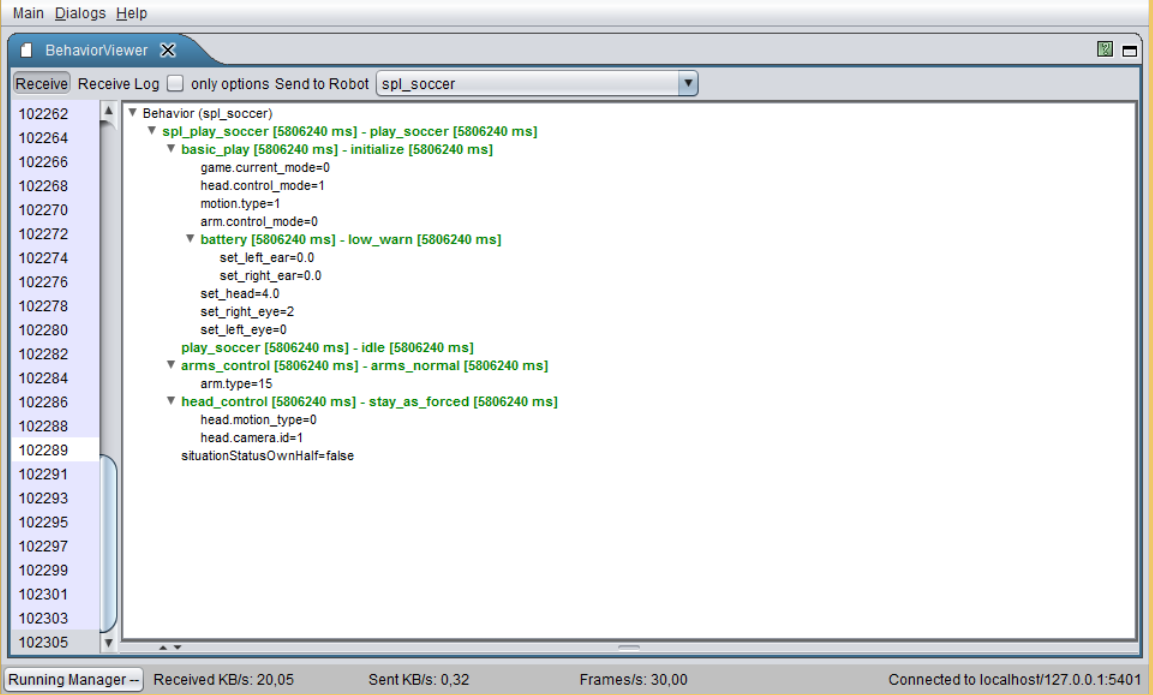This screenshot has height=695, width=1153.
Task: Click the frame list scroll up arrow
Action: pos(109,111)
